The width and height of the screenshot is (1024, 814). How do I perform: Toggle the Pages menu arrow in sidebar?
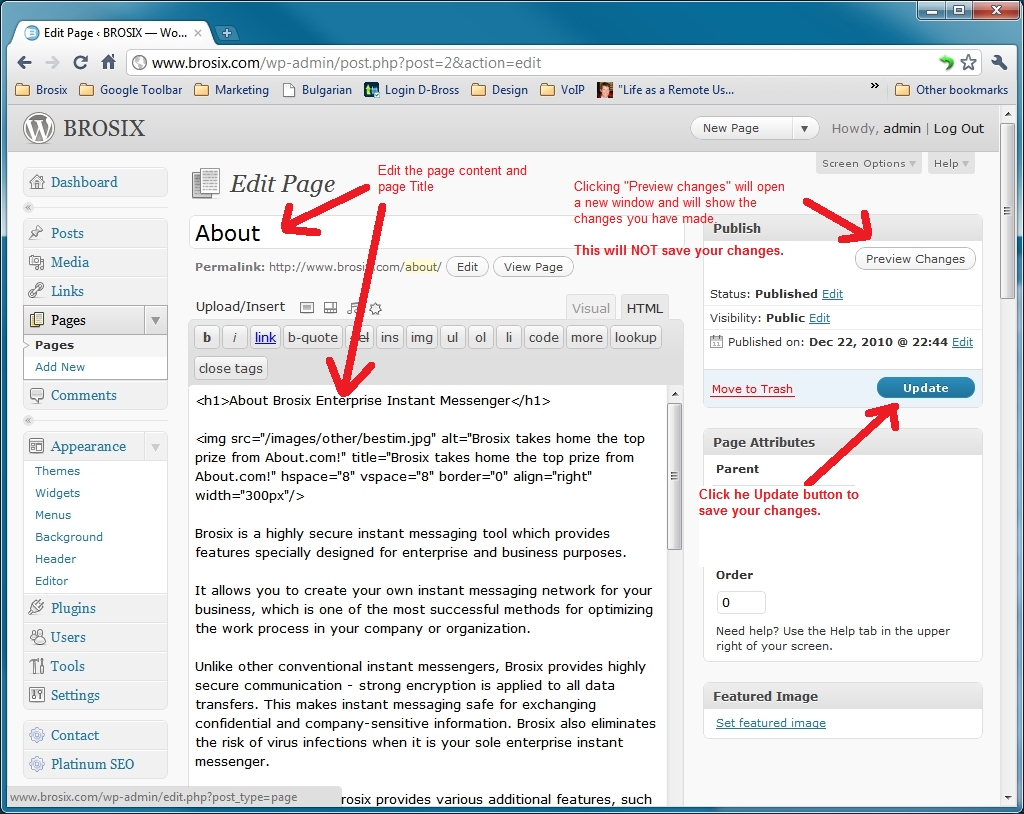(155, 320)
